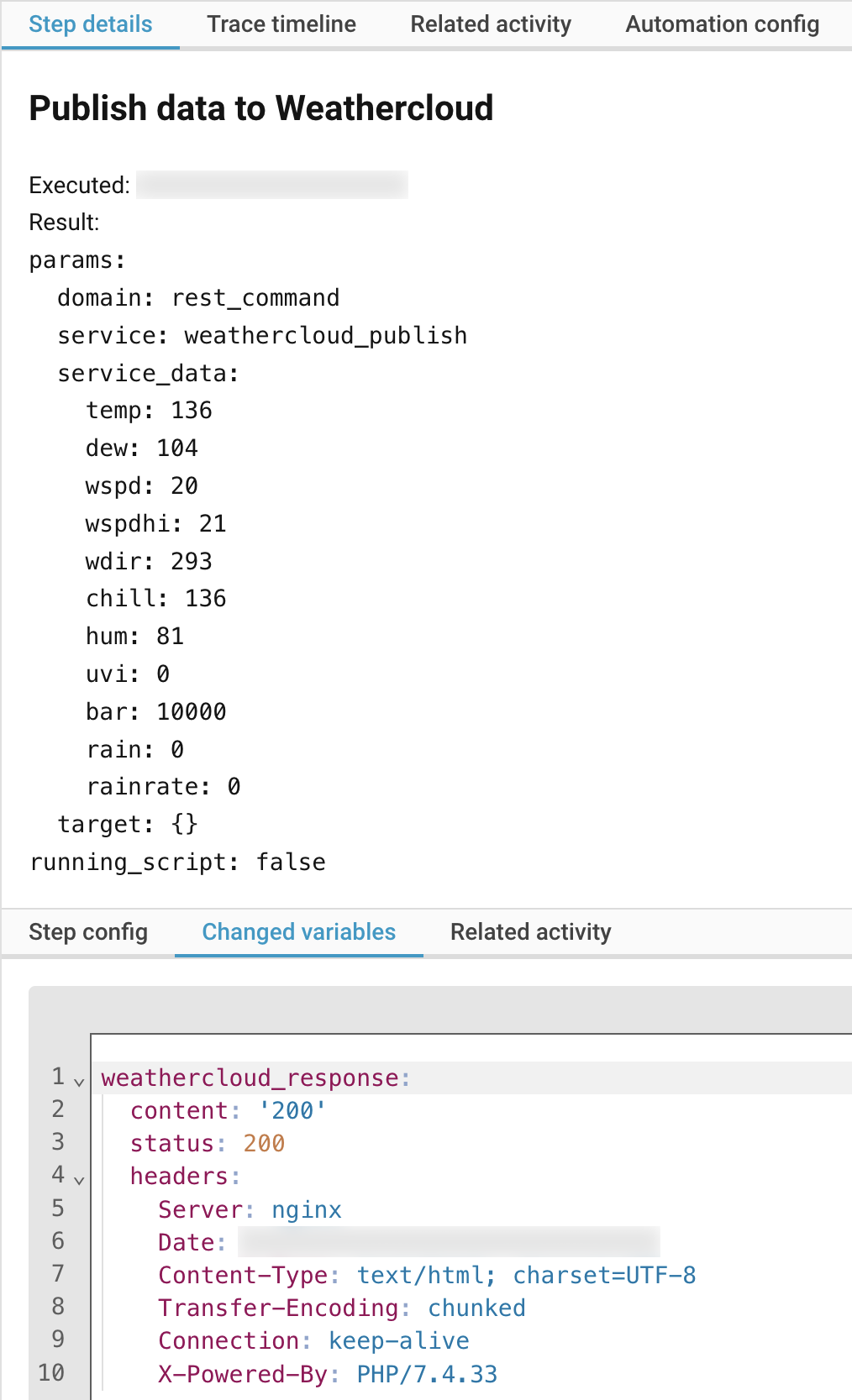Open the Trace timeline tab
Screen dimensions: 852x1400
(281, 24)
